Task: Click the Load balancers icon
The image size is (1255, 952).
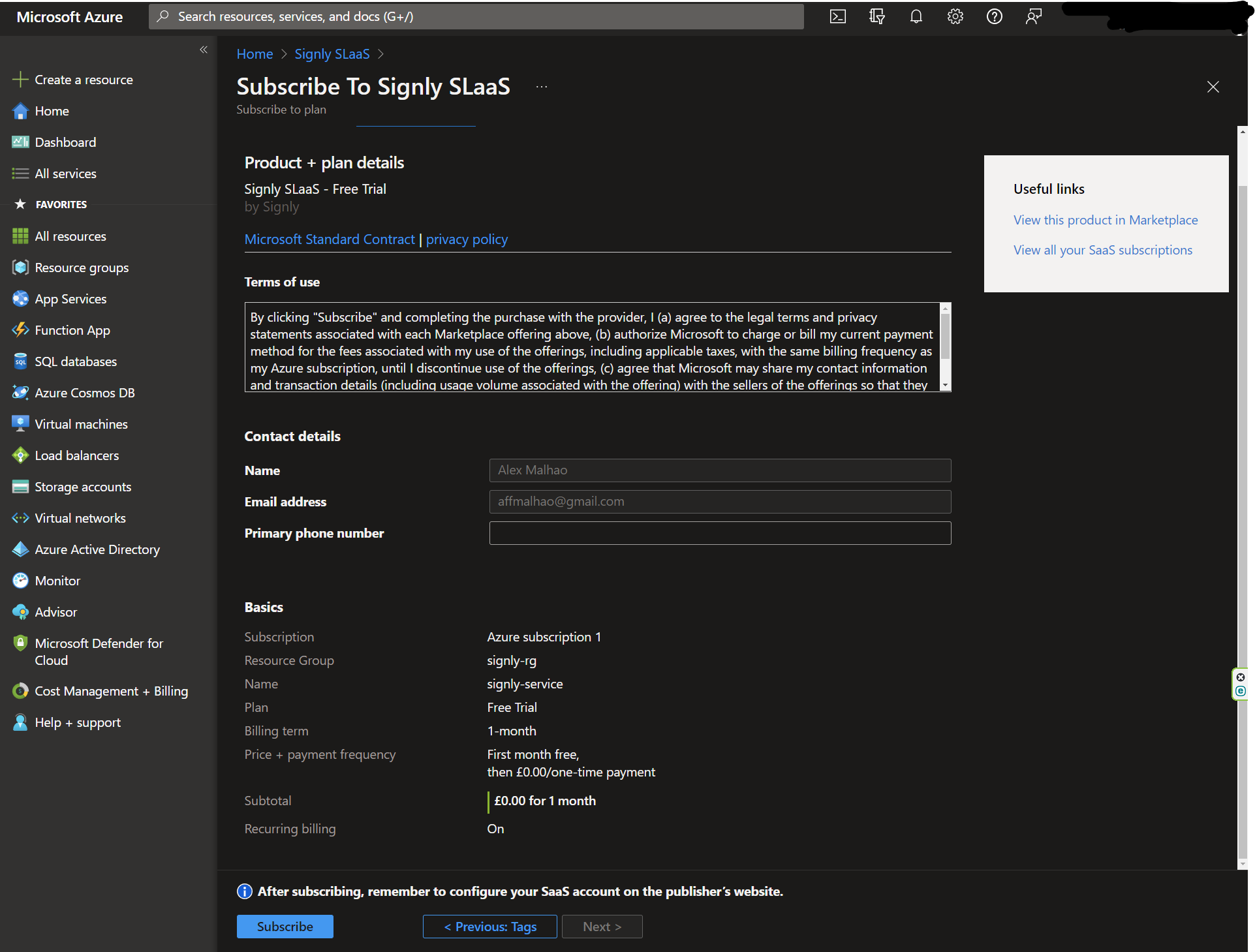Action: [x=20, y=455]
